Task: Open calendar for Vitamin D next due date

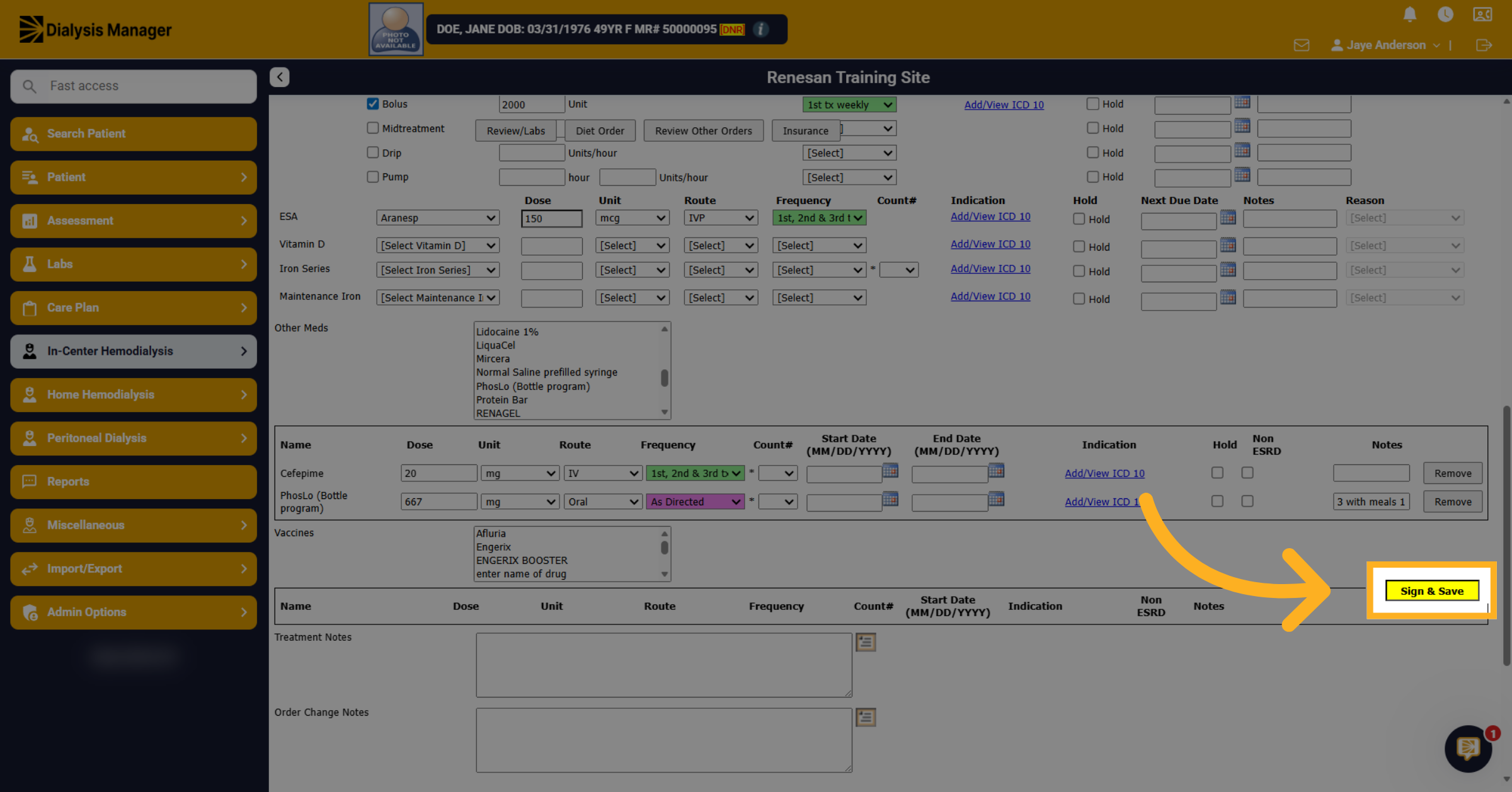Action: click(x=1228, y=245)
